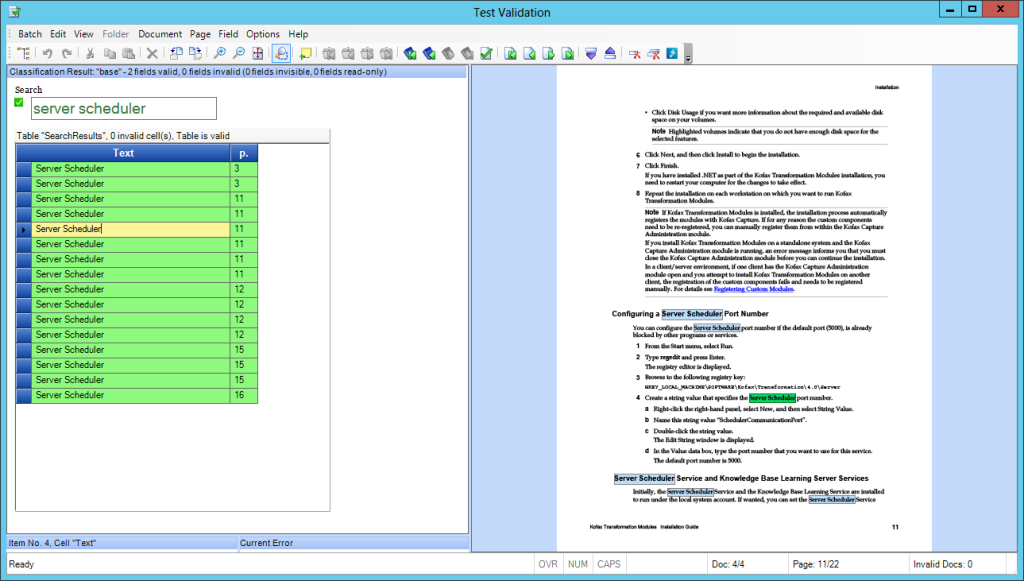
Task: Click the Undo toolbar icon
Action: (47, 54)
